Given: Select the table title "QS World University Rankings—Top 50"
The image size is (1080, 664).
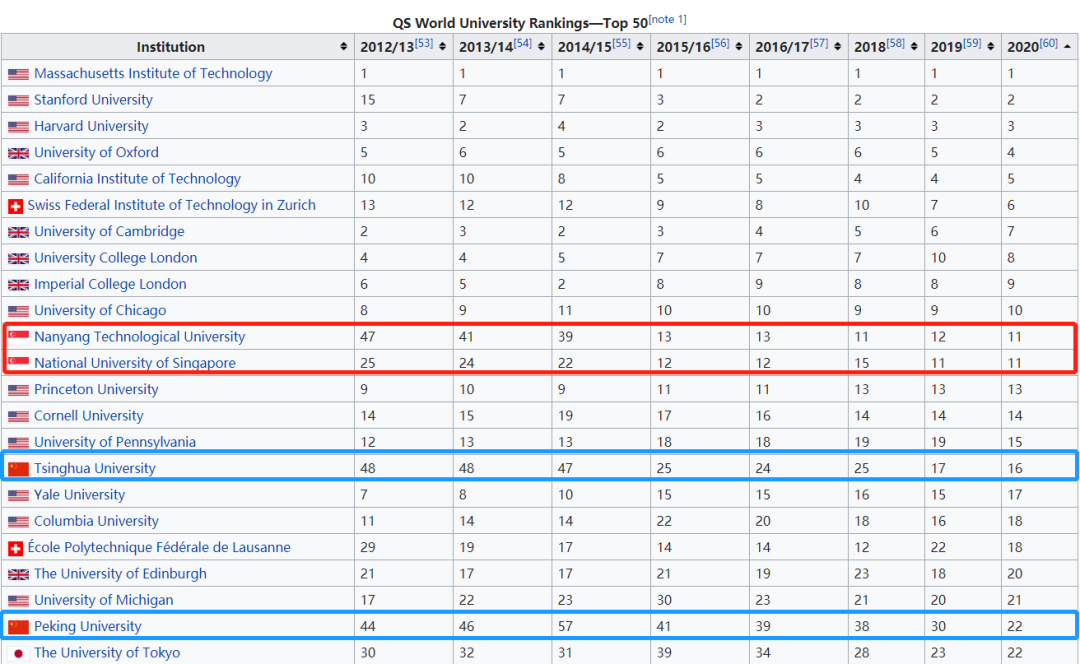Looking at the screenshot, I should pos(520,23).
